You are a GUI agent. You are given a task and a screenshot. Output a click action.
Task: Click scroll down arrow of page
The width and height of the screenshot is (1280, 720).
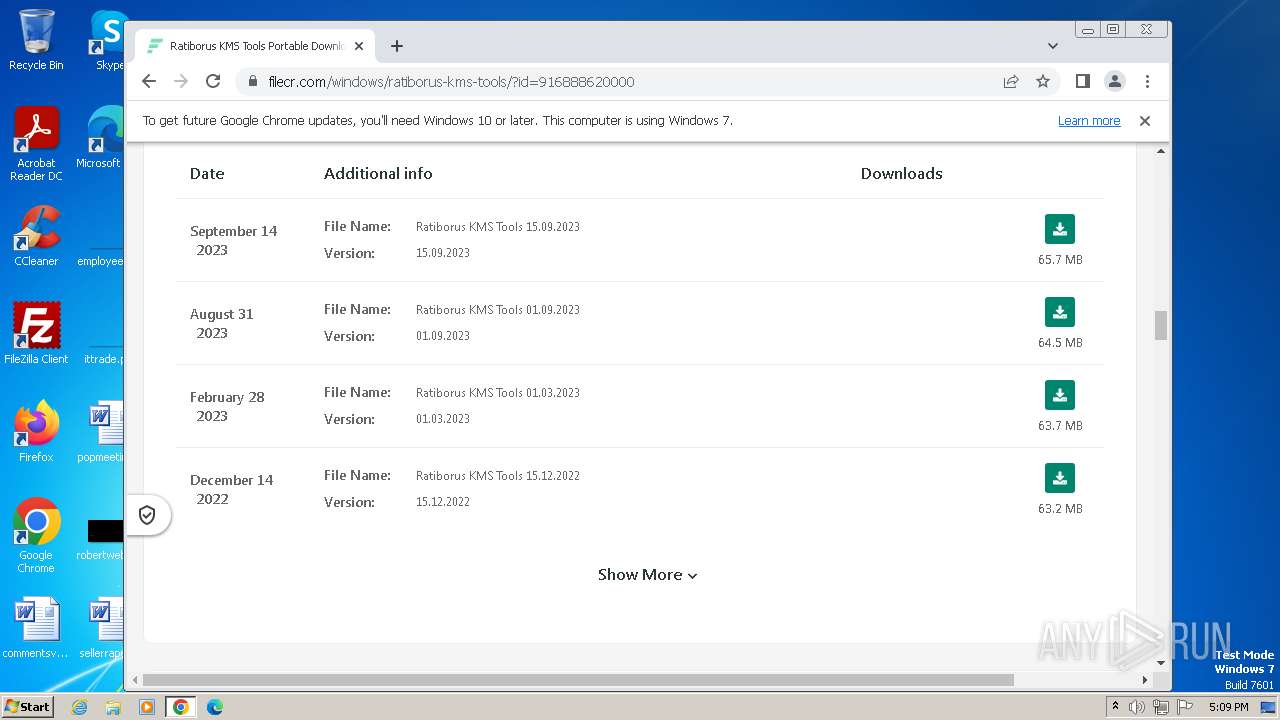[1161, 662]
